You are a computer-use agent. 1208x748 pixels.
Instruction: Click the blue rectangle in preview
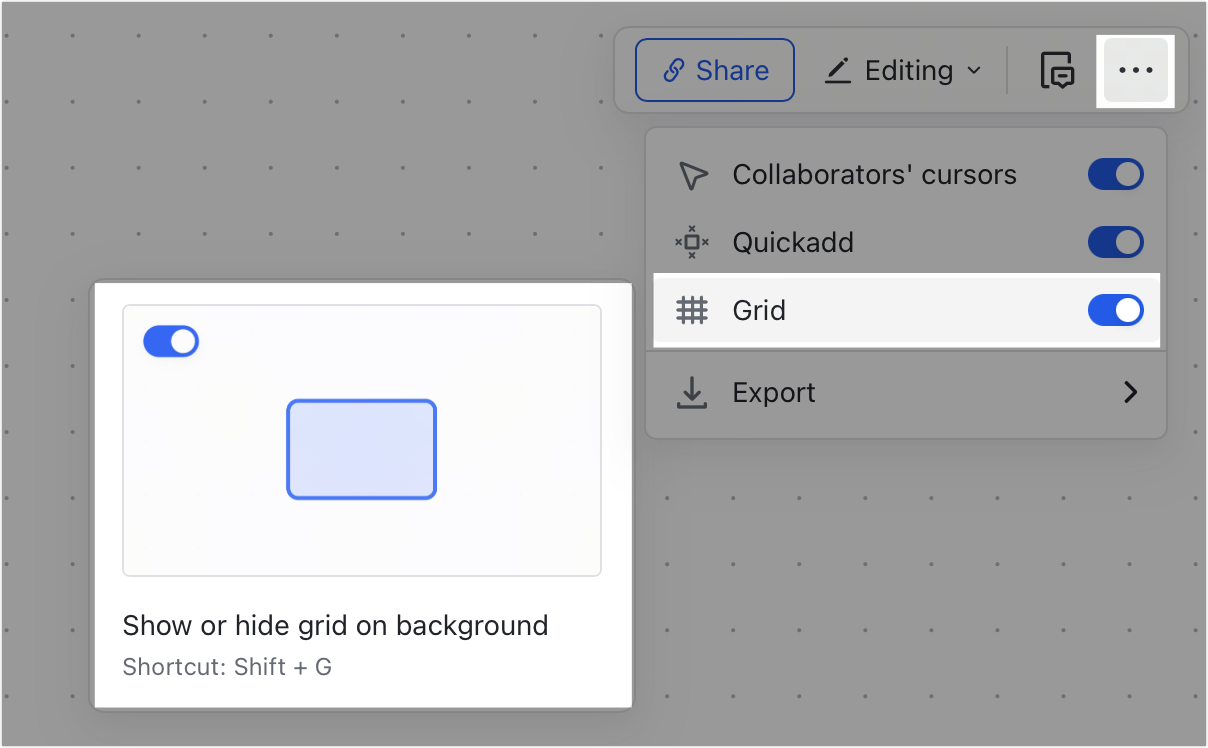(x=362, y=449)
